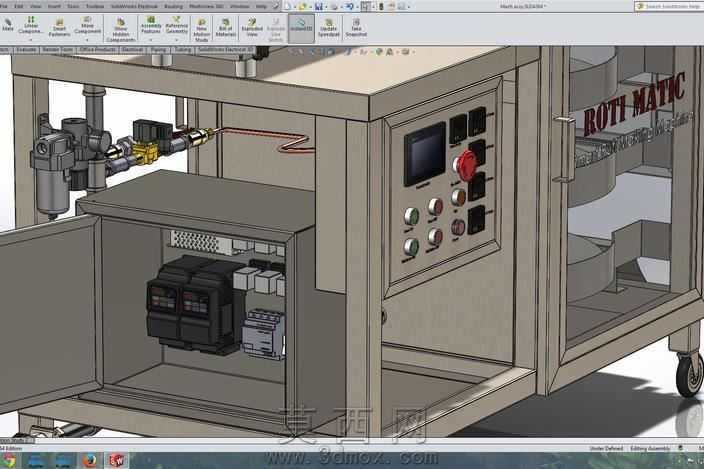Switch to the Office Products tab
The height and width of the screenshot is (469, 704).
coord(97,50)
